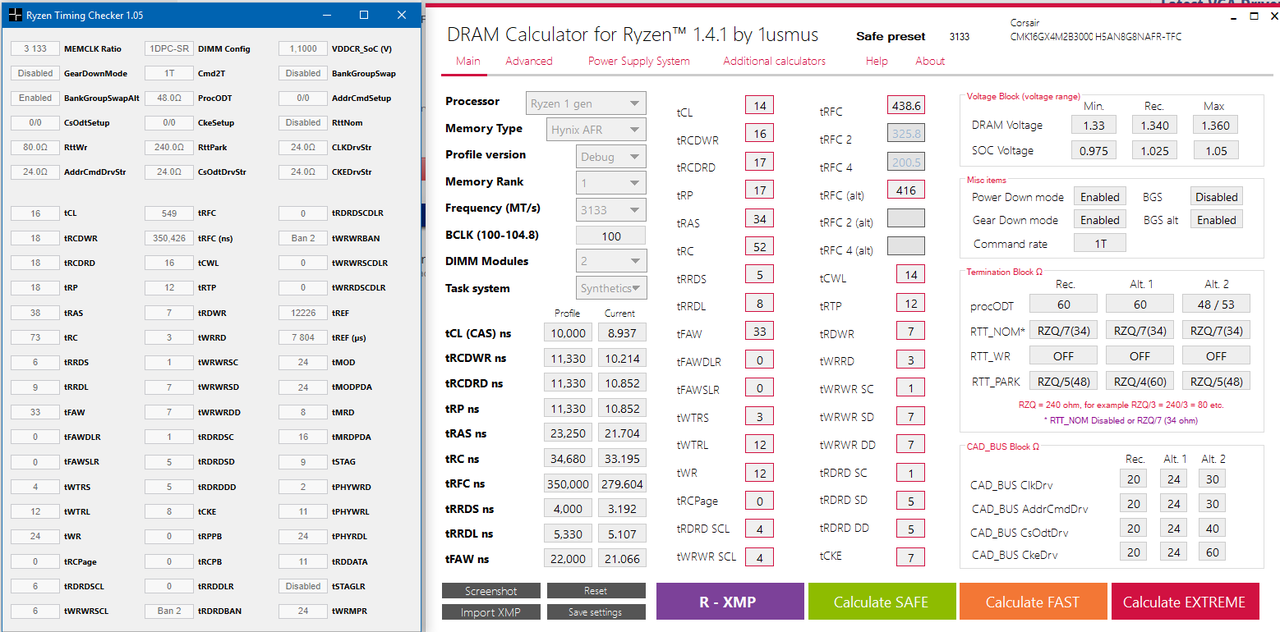Click the Calculate FAST button
The width and height of the screenshot is (1280, 632).
[1033, 601]
